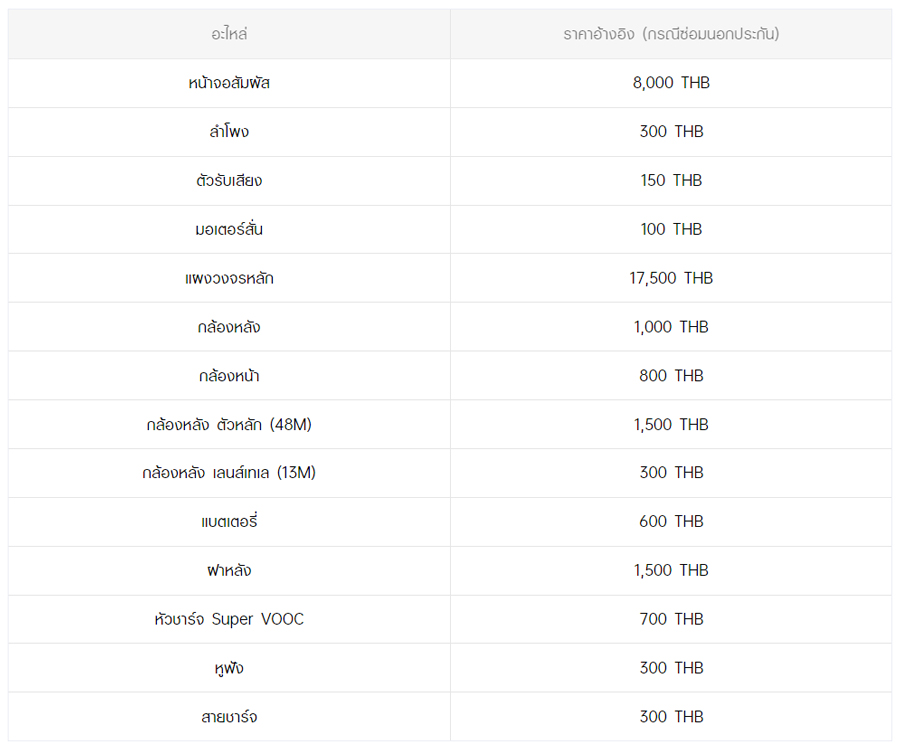This screenshot has width=900, height=749.
Task: Select the มอเตอร์สั่น row label
Action: pyautogui.click(x=229, y=229)
